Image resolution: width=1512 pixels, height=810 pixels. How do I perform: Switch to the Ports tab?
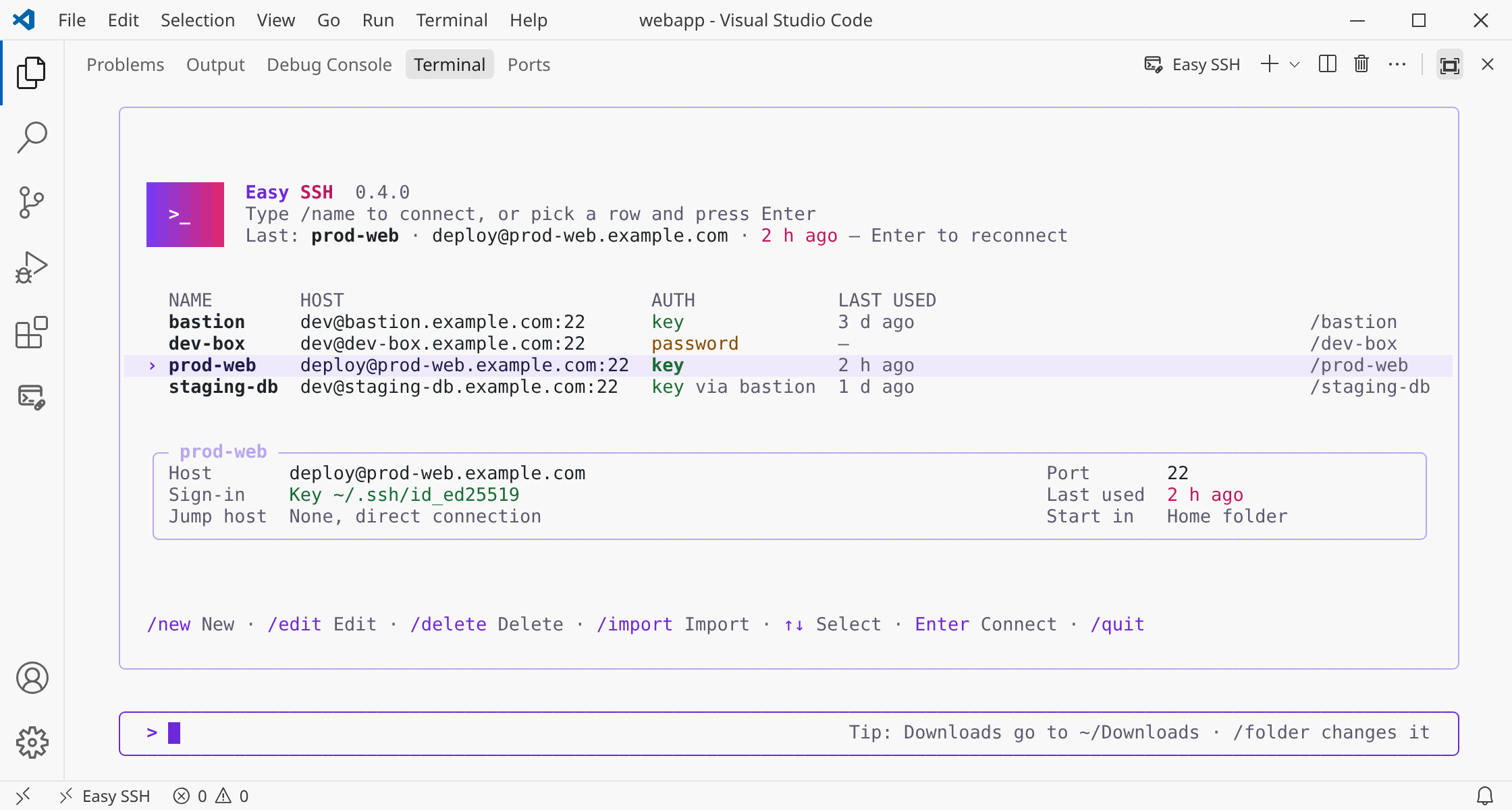[x=529, y=64]
